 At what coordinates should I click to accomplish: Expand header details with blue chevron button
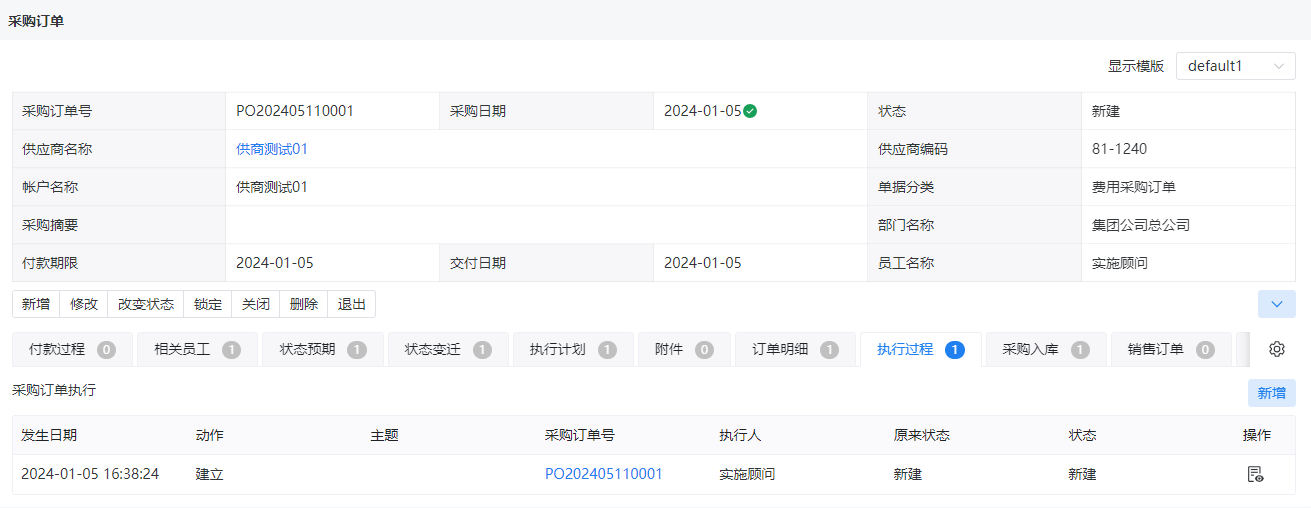point(1276,304)
